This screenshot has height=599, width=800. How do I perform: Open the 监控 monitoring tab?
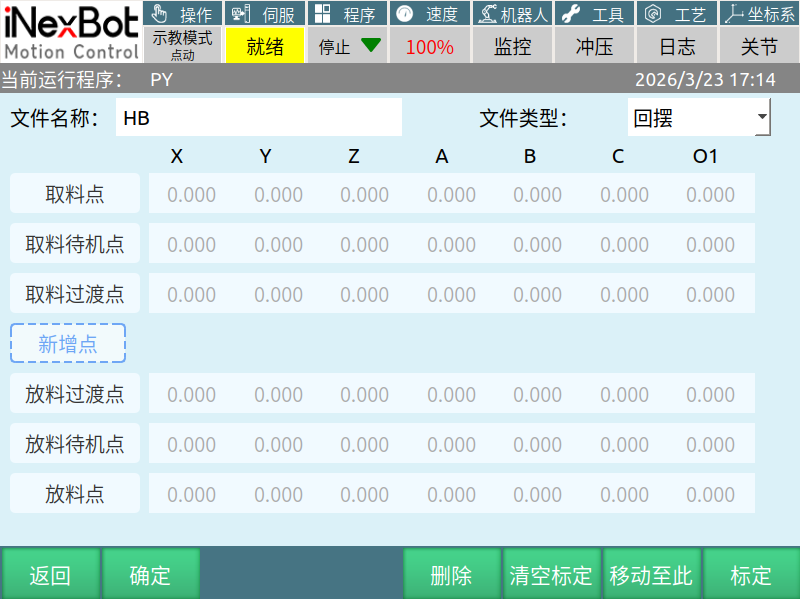pyautogui.click(x=512, y=46)
